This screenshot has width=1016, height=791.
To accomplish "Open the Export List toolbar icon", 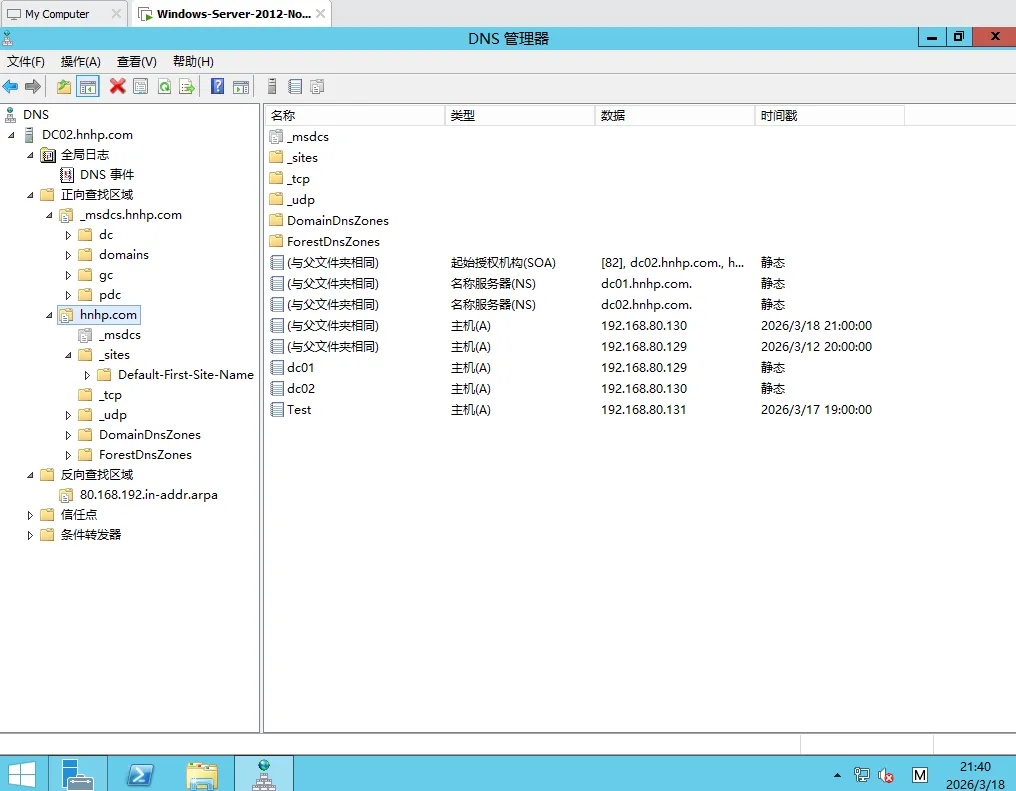I will [x=188, y=86].
